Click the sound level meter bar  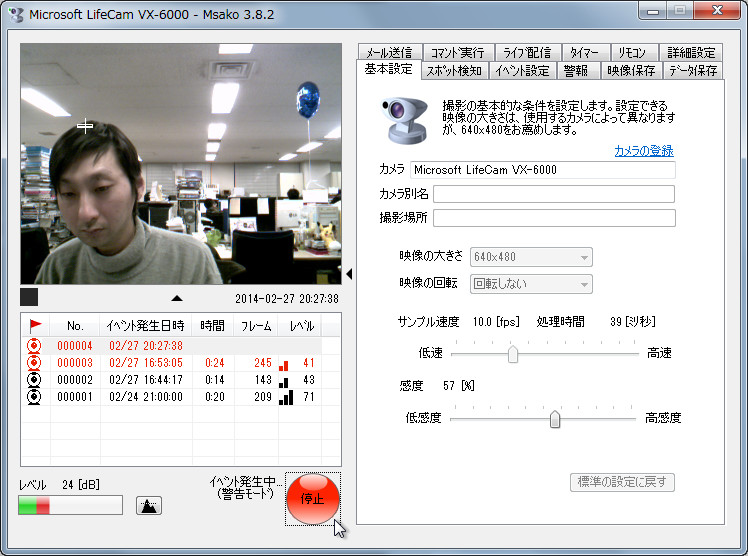[x=71, y=505]
